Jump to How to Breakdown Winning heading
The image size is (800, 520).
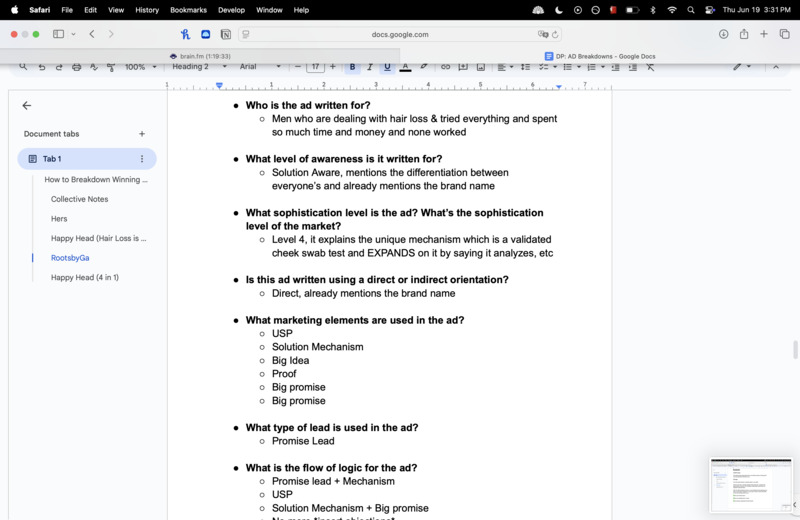pos(96,180)
